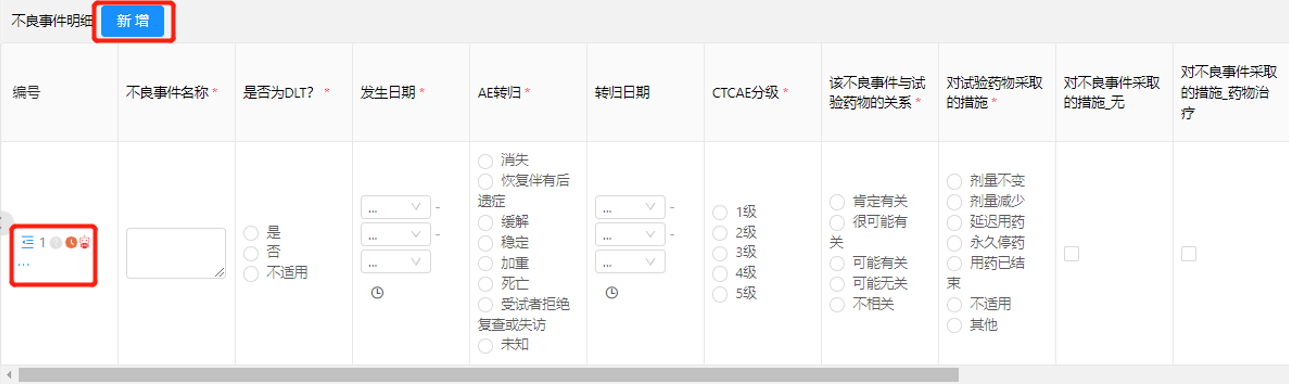
Task: Expand the third 发生日期 dropdown
Action: pos(395,262)
